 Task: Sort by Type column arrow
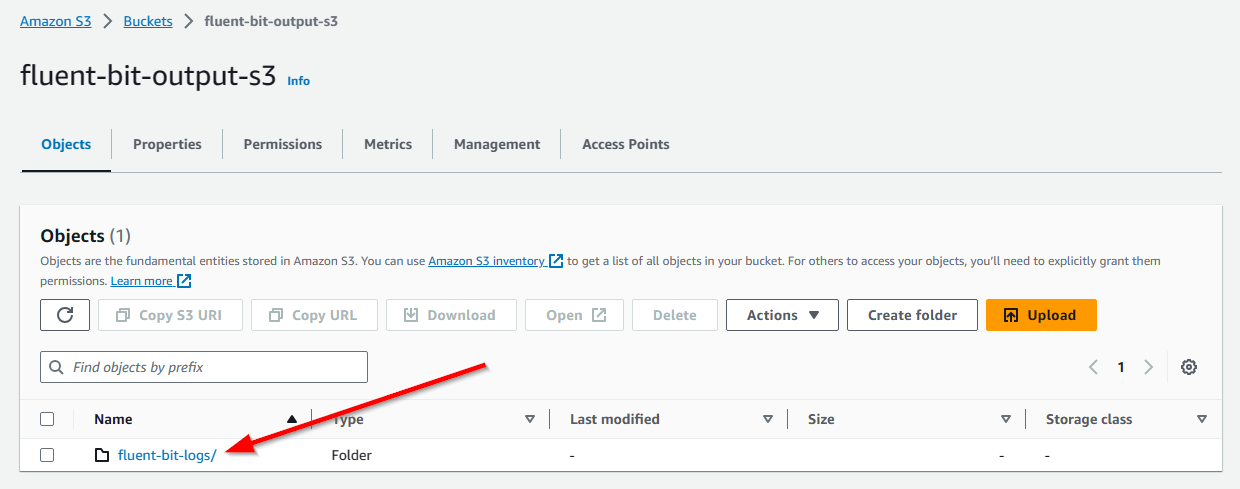pos(530,419)
